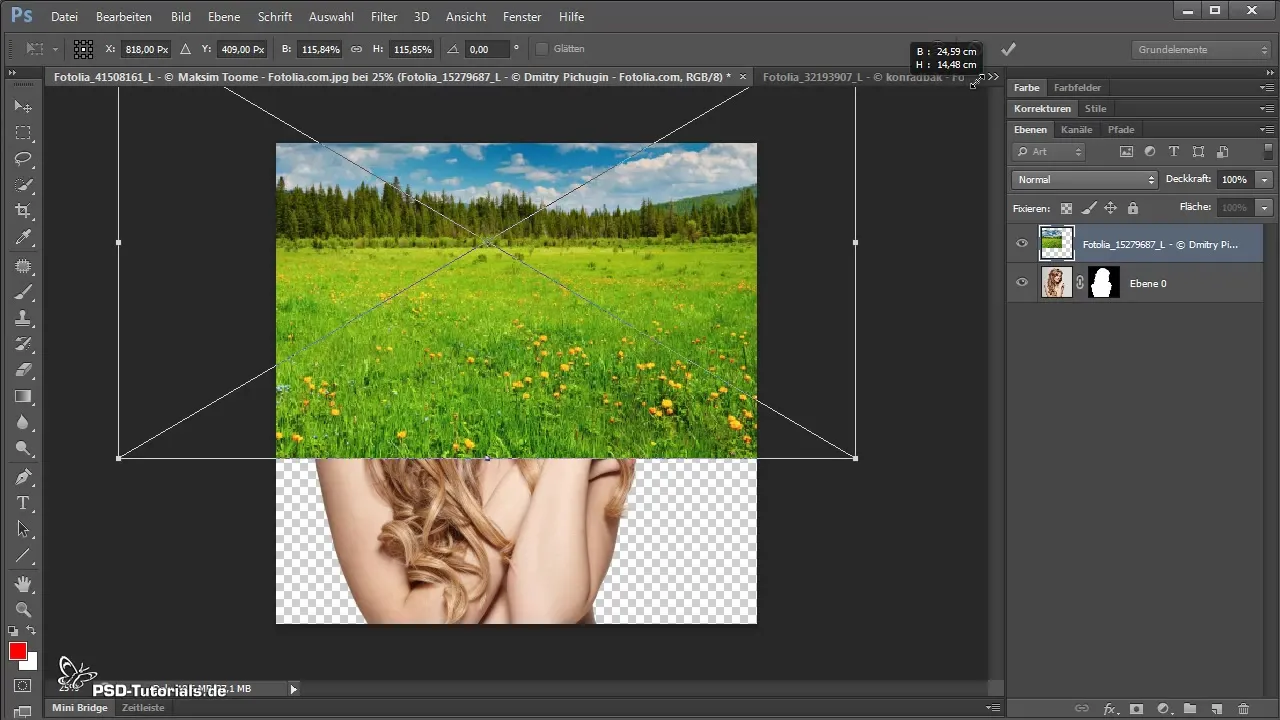Select the Blur tool
1280x720 pixels.
click(x=23, y=423)
